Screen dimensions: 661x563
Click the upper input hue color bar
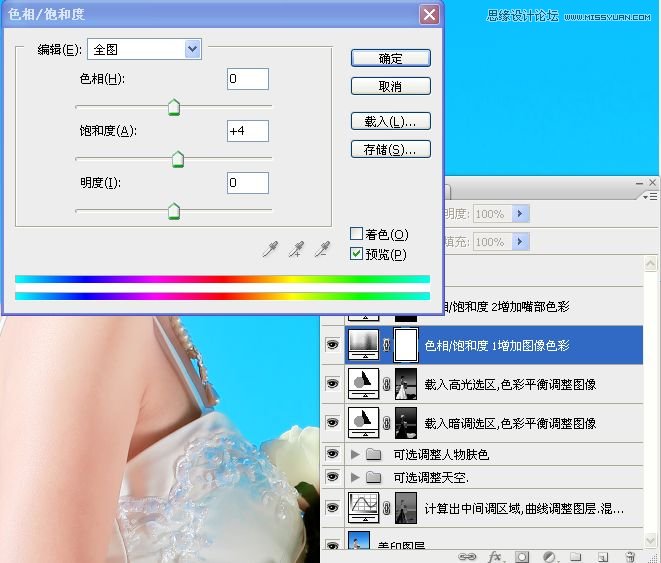coord(223,279)
